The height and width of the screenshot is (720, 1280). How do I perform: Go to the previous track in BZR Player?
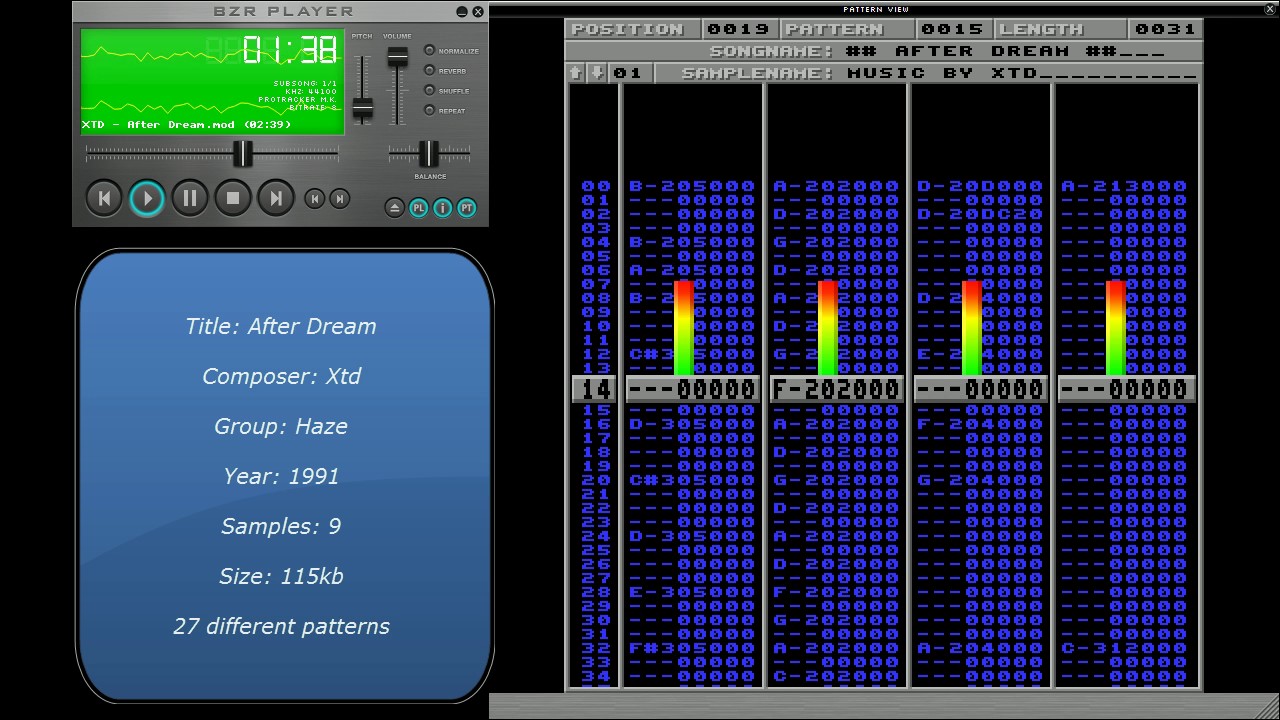pyautogui.click(x=104, y=198)
